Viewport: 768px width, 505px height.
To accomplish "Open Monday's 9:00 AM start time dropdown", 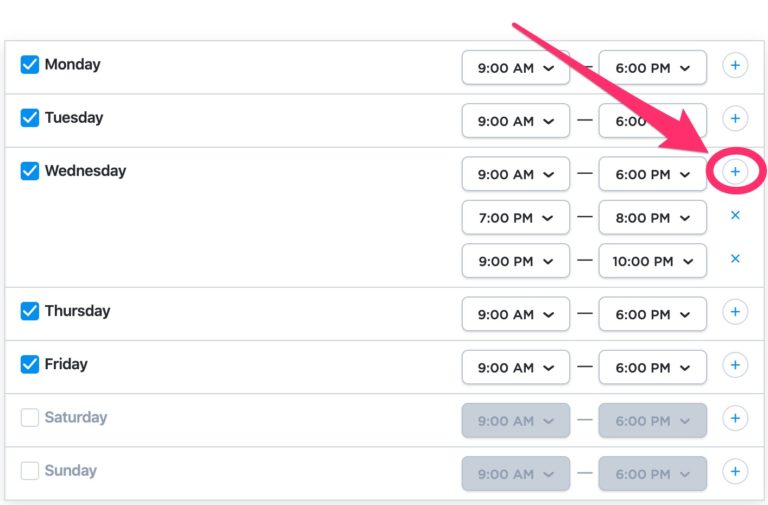I will tap(515, 68).
